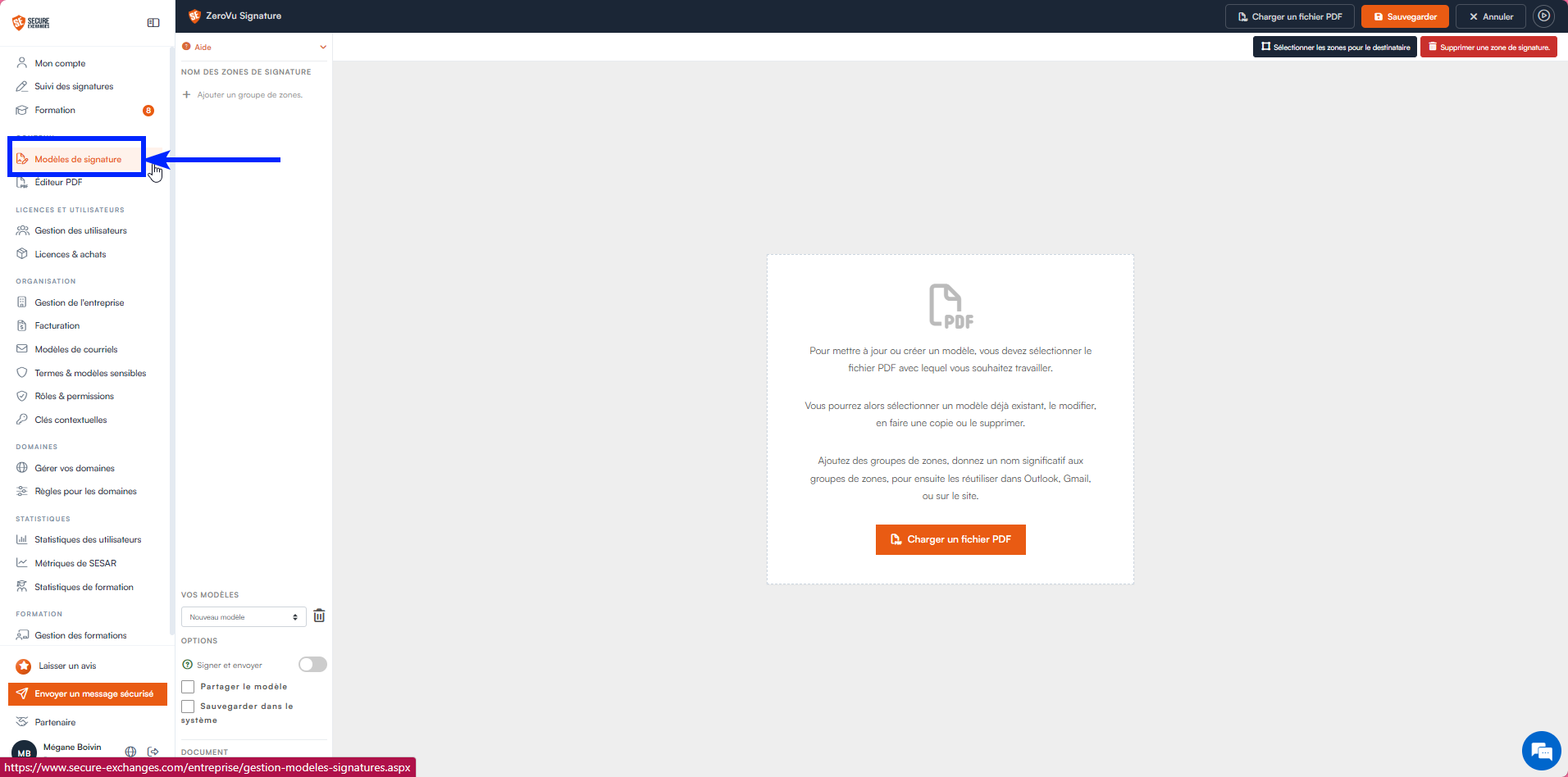The height and width of the screenshot is (777, 1568).
Task: Click the Métriques de SESAR line chart icon
Action: click(x=22, y=563)
